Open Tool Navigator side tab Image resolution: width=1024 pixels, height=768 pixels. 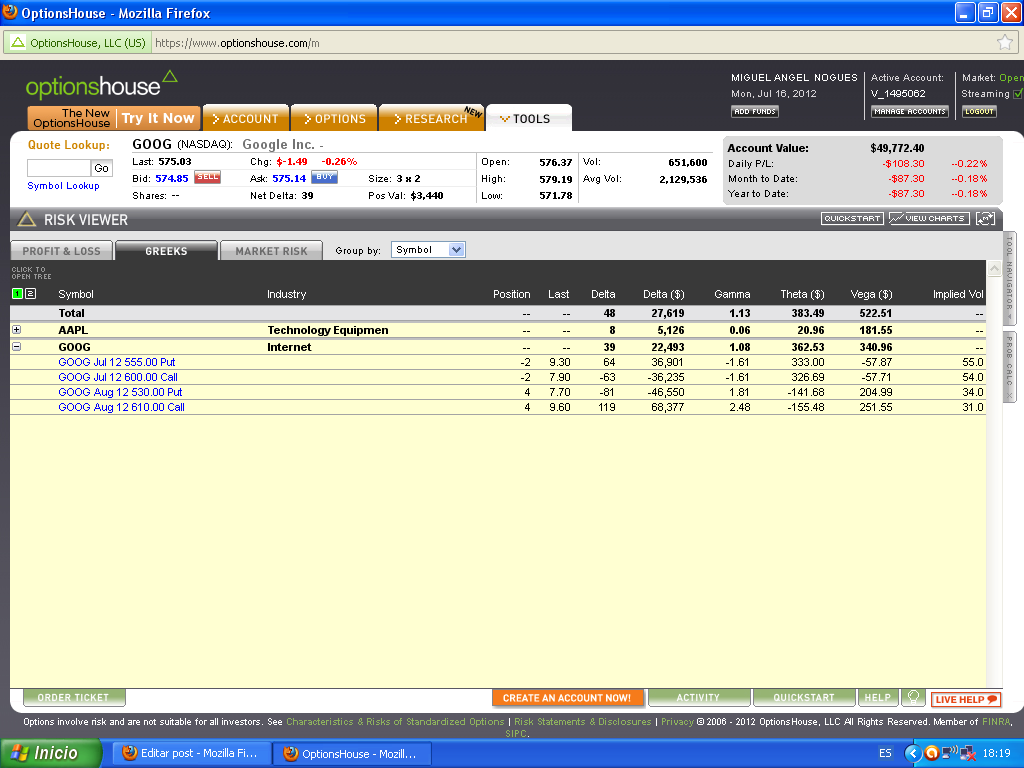tap(1010, 278)
